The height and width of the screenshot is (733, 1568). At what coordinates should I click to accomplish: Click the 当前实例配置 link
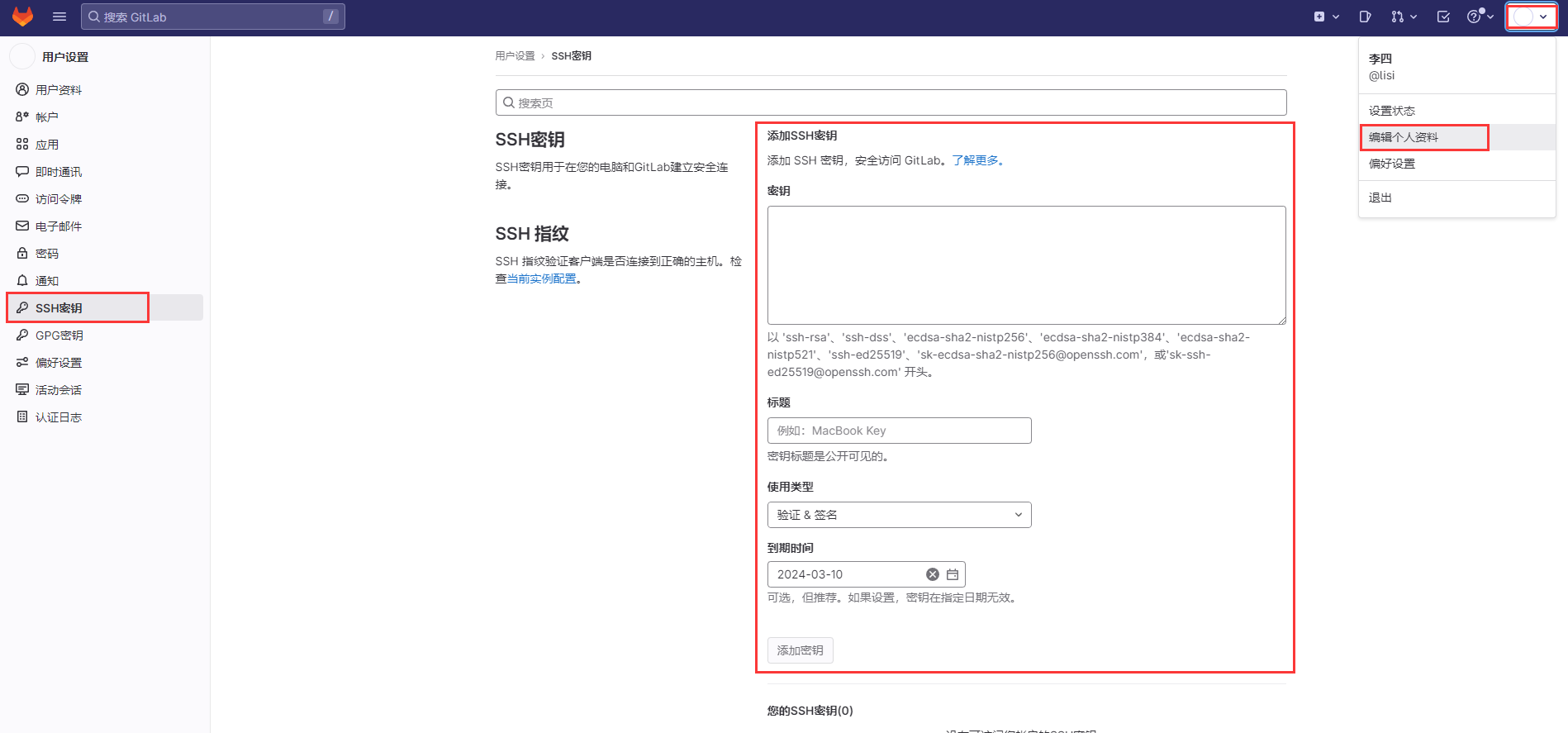point(542,278)
